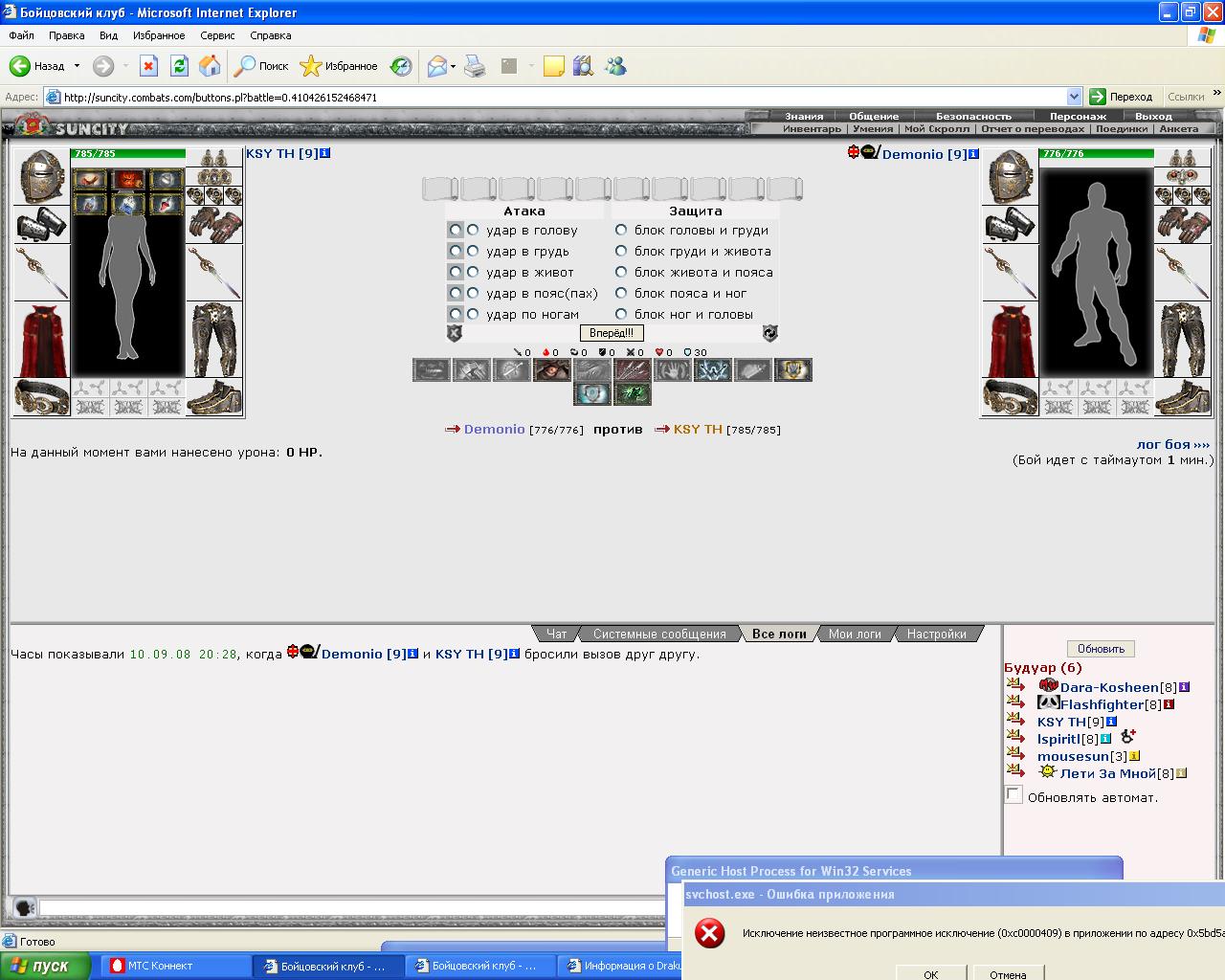Click Demonio's 776/776 health bar
Image resolution: width=1225 pixels, height=980 pixels.
(1097, 153)
